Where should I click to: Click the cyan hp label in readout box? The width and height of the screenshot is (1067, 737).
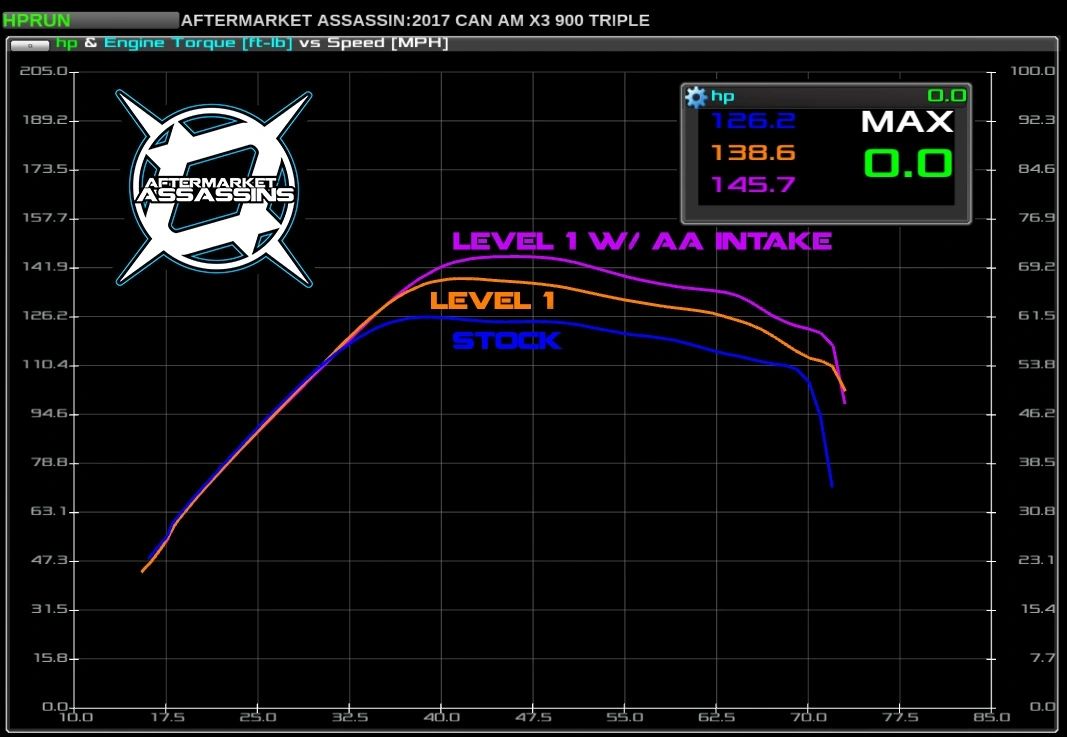point(723,96)
